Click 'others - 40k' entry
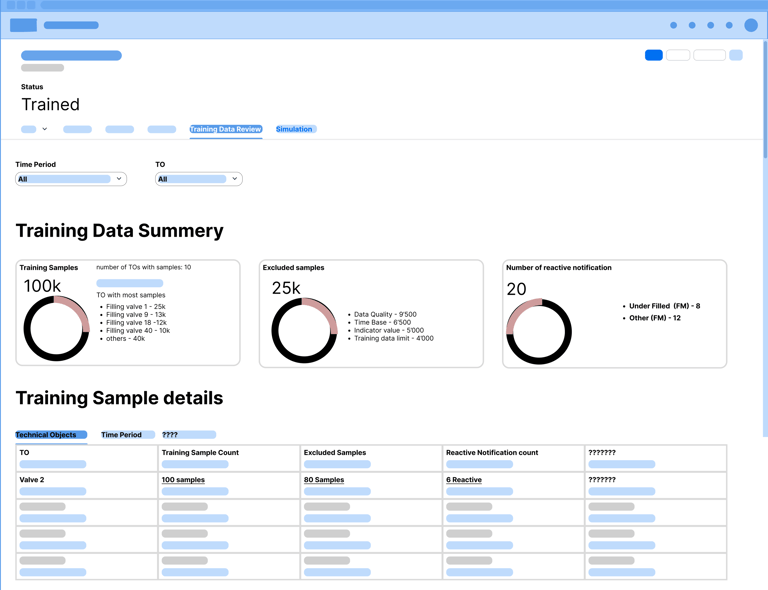The width and height of the screenshot is (768, 590). 125,339
